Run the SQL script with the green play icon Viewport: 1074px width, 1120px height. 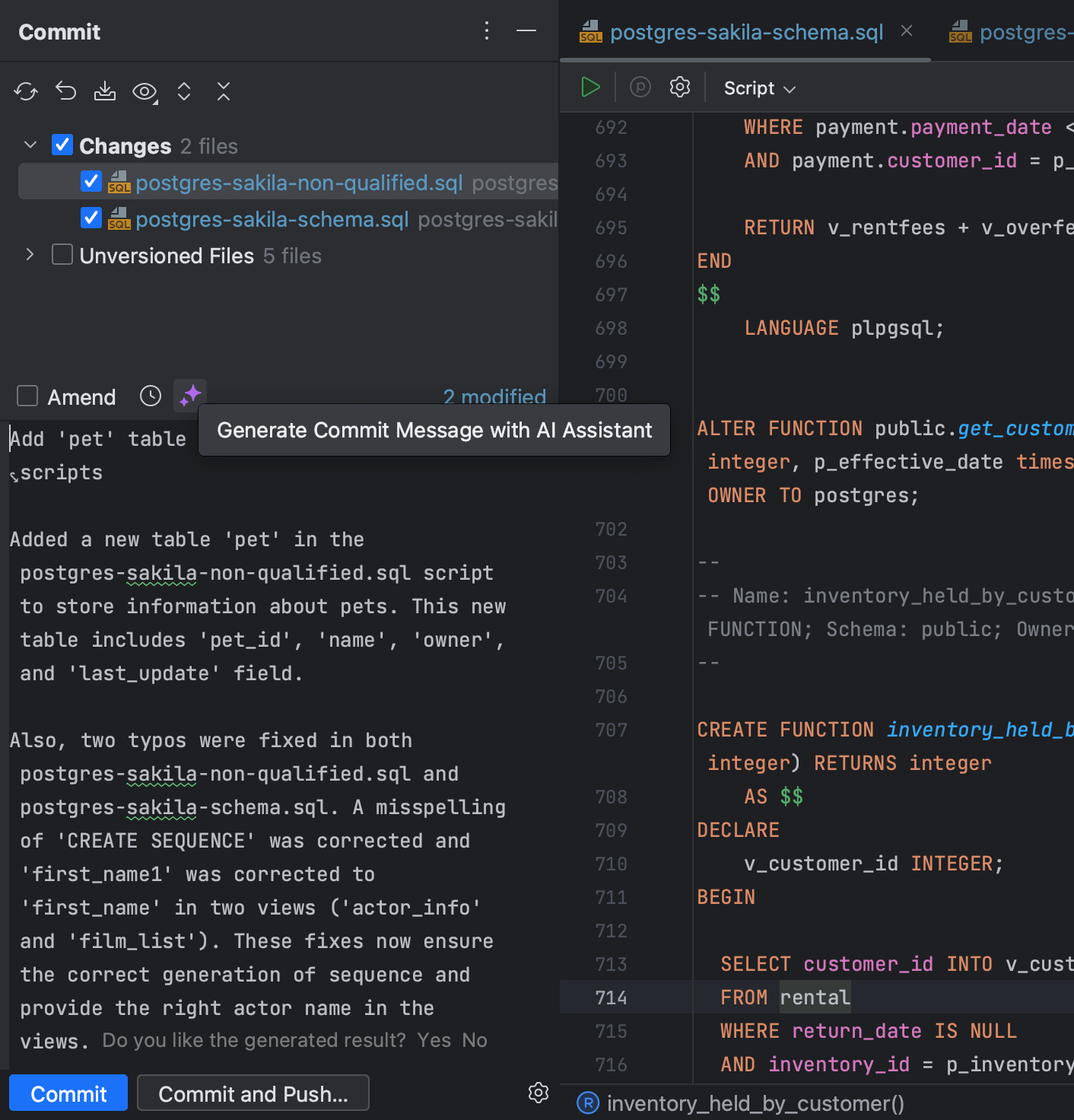(590, 87)
